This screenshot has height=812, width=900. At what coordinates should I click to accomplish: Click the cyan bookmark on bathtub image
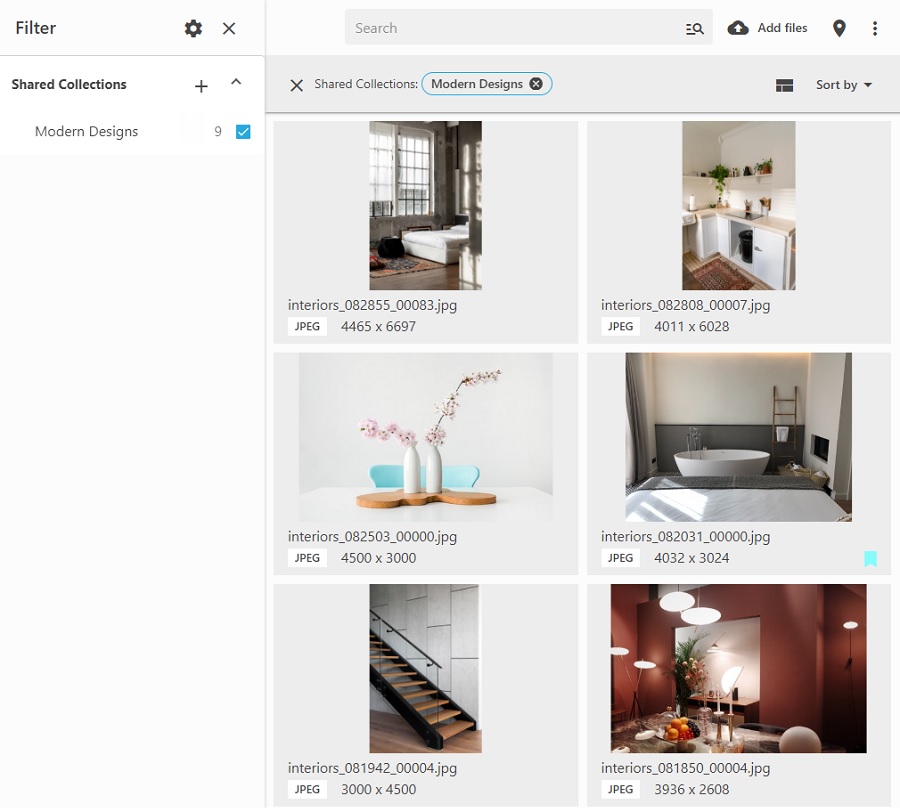pos(870,559)
